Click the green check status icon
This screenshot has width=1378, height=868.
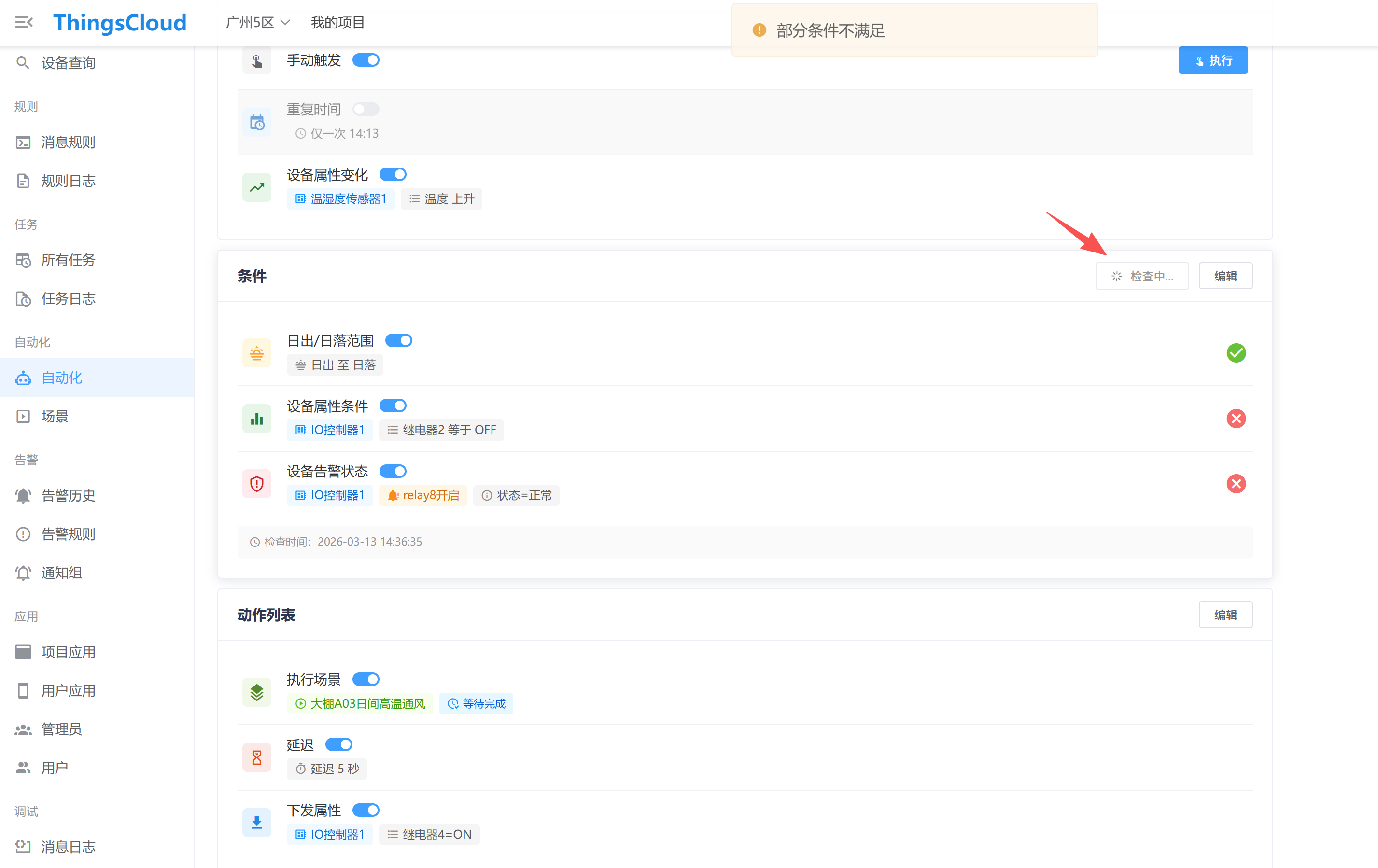tap(1236, 353)
